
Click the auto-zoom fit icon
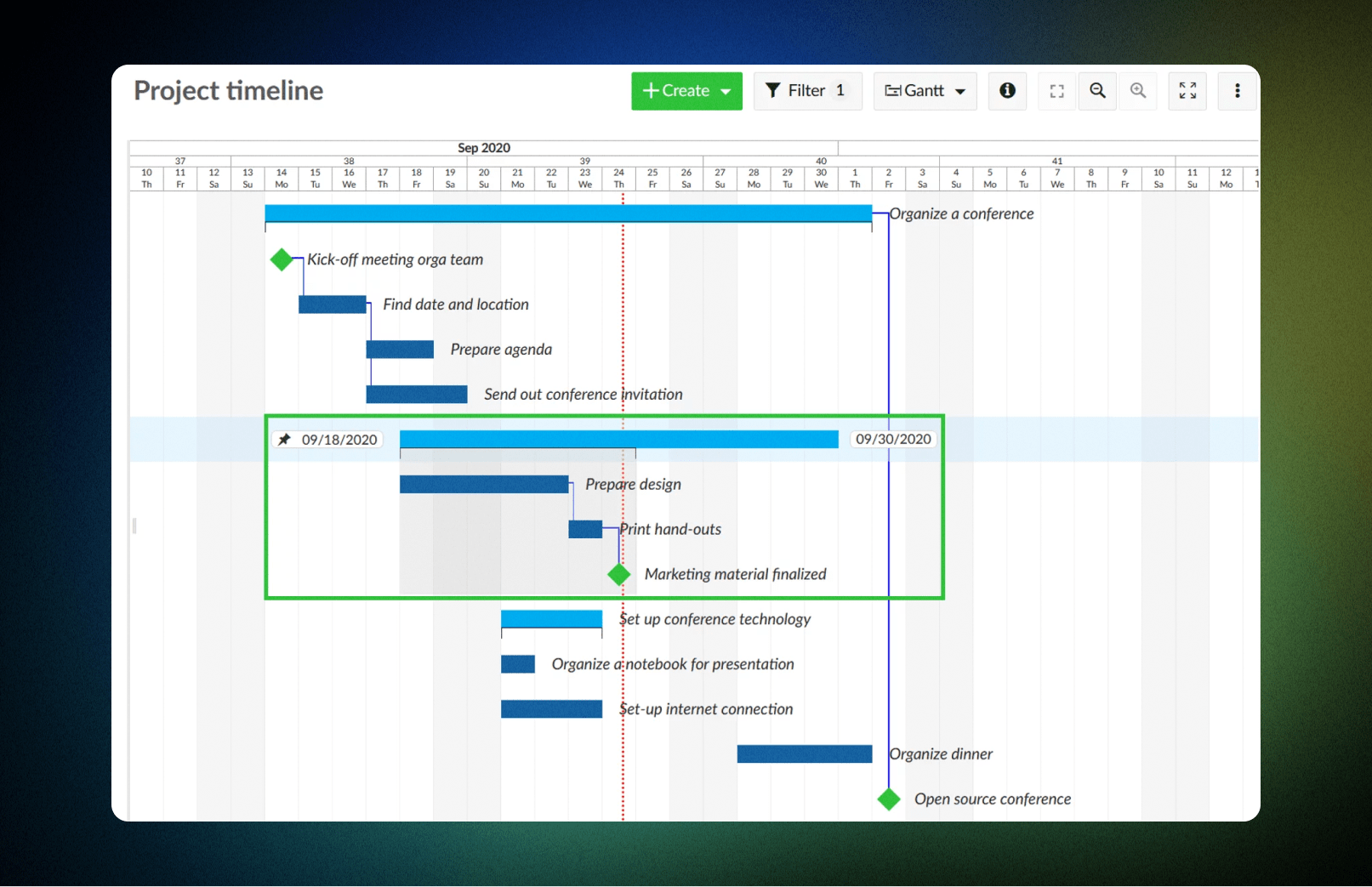(x=1057, y=91)
